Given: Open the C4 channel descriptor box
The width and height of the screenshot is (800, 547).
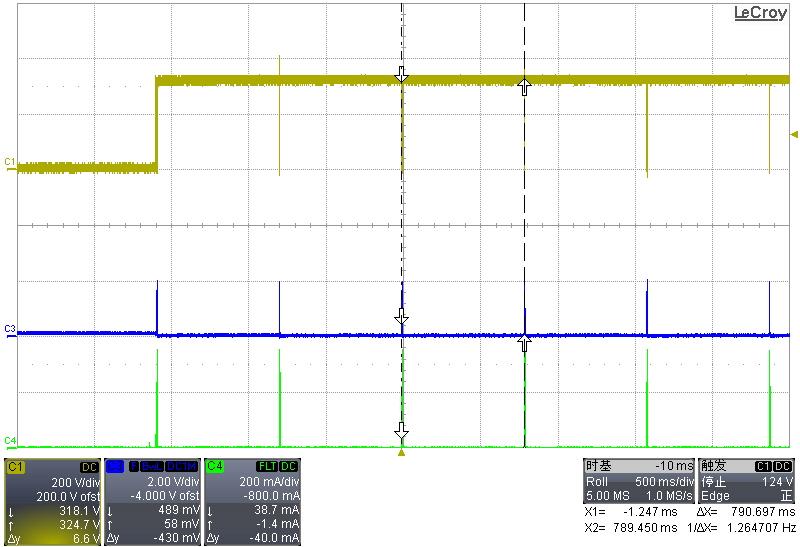Looking at the screenshot, I should pyautogui.click(x=251, y=502).
